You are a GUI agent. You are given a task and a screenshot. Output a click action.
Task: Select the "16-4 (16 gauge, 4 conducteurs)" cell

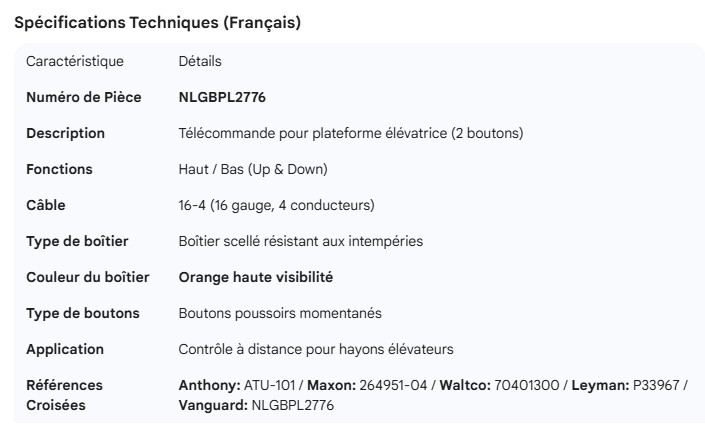coord(276,206)
